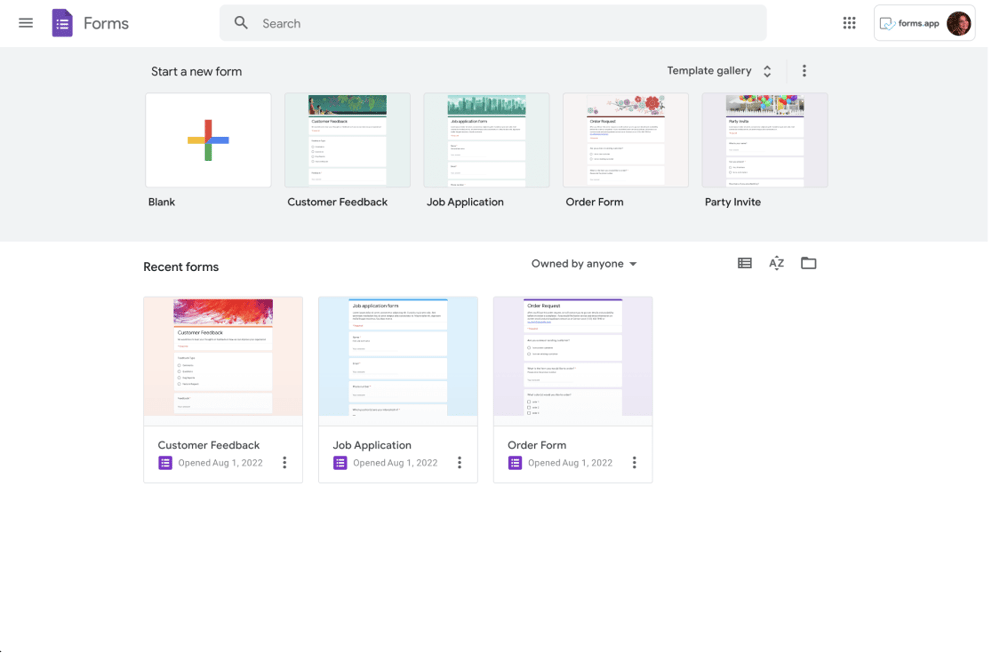Open the overflow menu on Customer Feedback card
This screenshot has width=1000, height=653.
(x=284, y=462)
